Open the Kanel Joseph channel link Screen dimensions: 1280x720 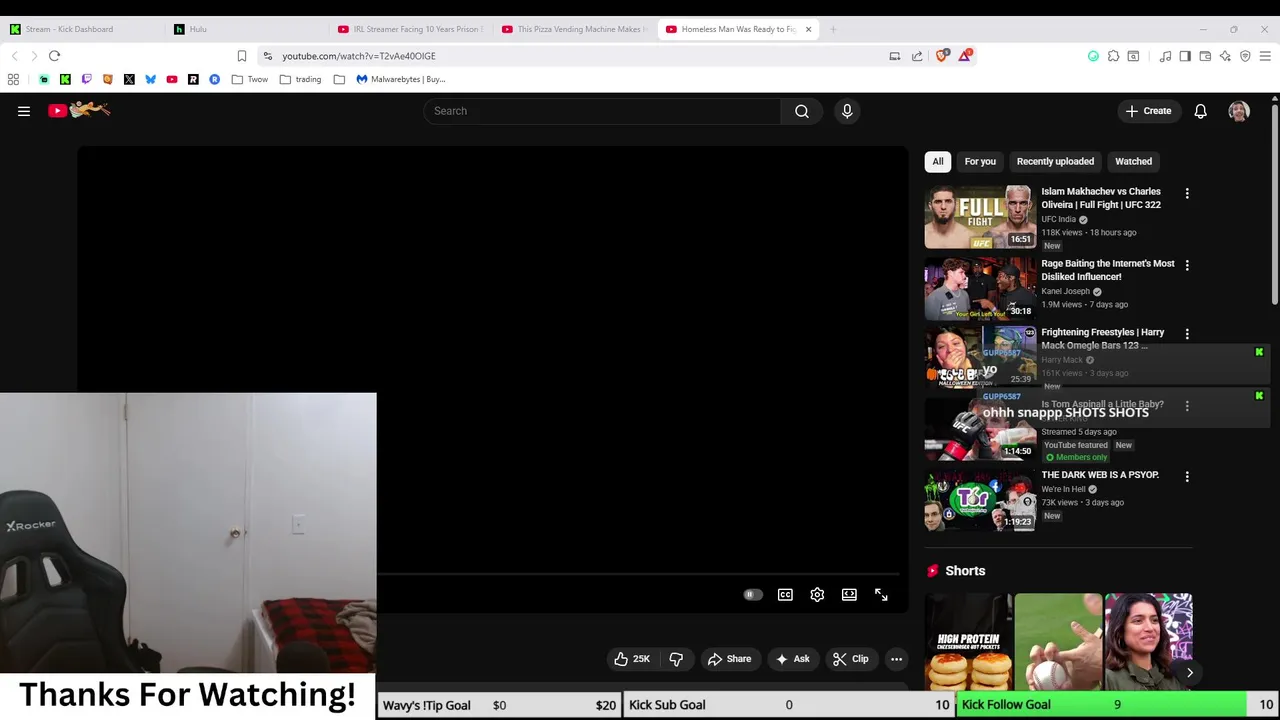tap(1065, 291)
